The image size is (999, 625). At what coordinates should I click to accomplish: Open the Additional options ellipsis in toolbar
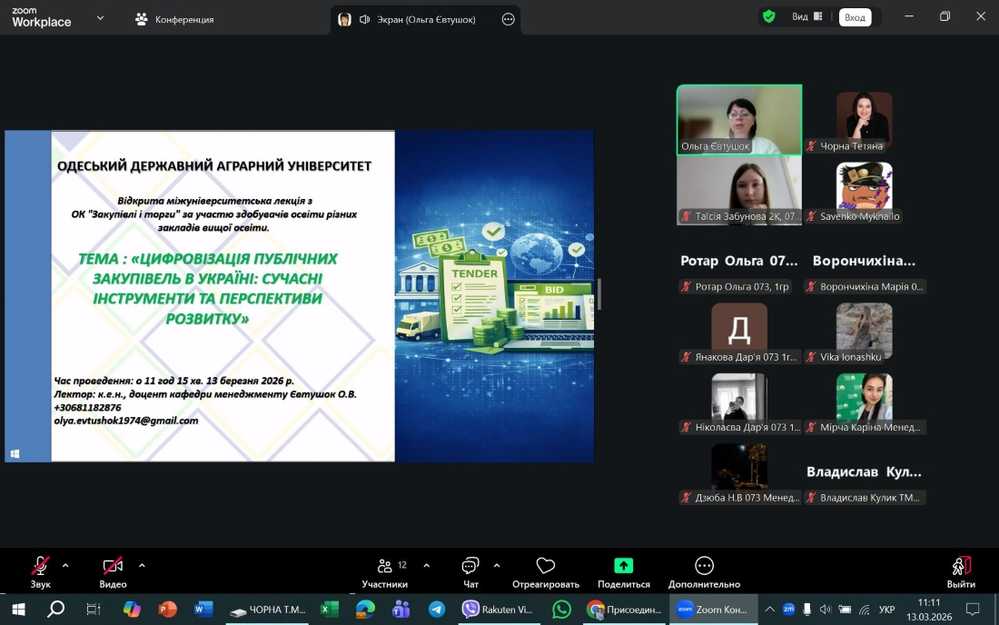pos(704,567)
